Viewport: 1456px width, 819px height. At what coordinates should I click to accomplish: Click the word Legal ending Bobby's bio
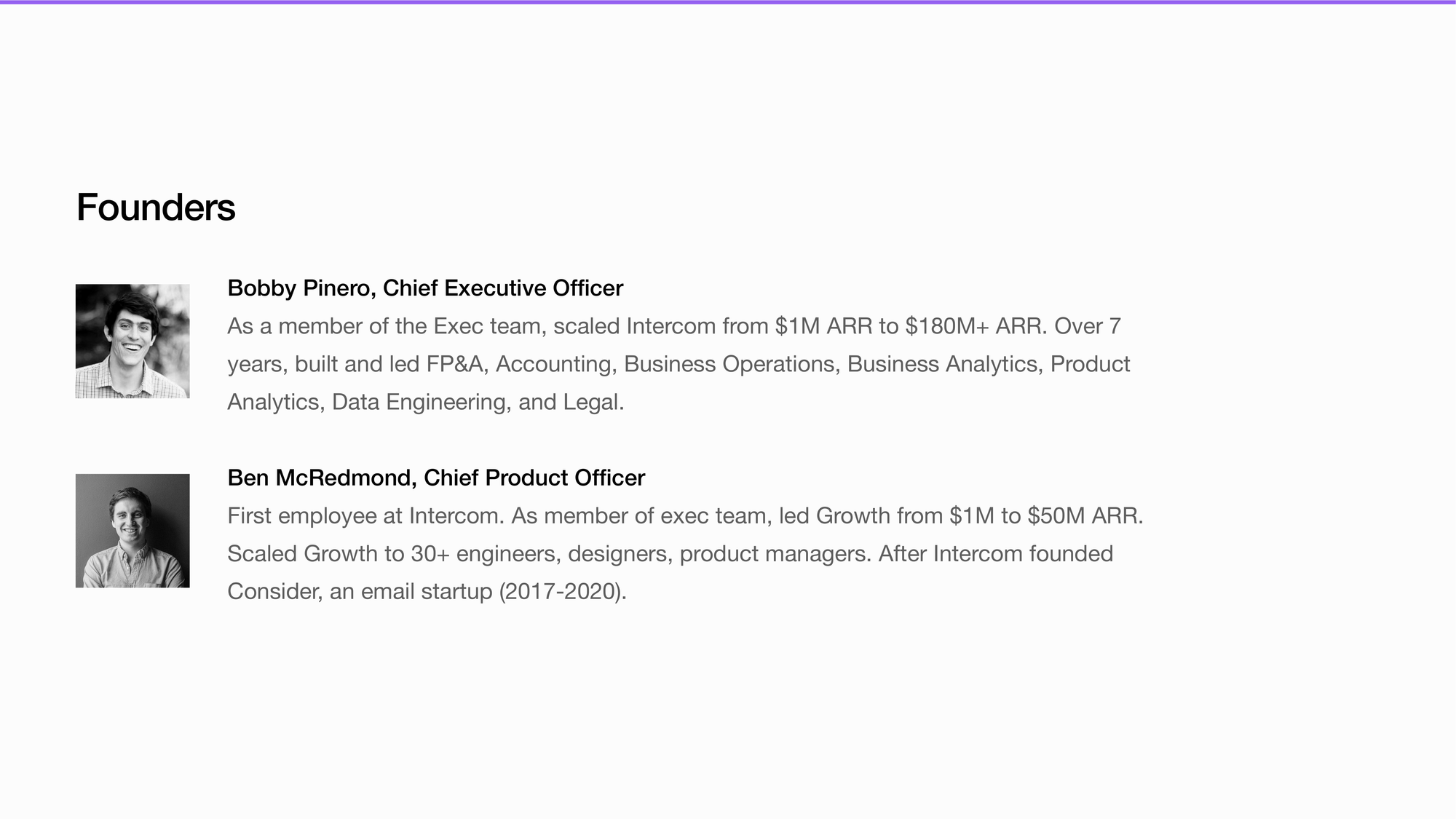point(590,403)
